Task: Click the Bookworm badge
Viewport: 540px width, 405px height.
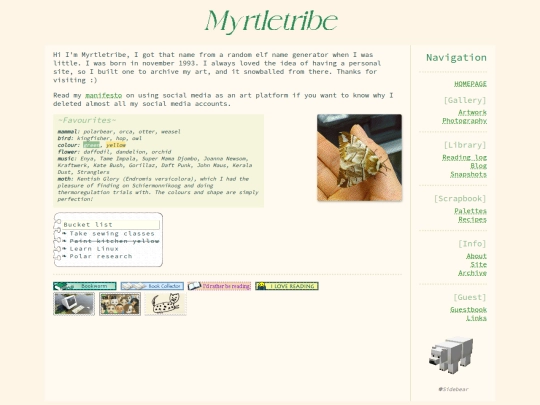Action: point(85,286)
